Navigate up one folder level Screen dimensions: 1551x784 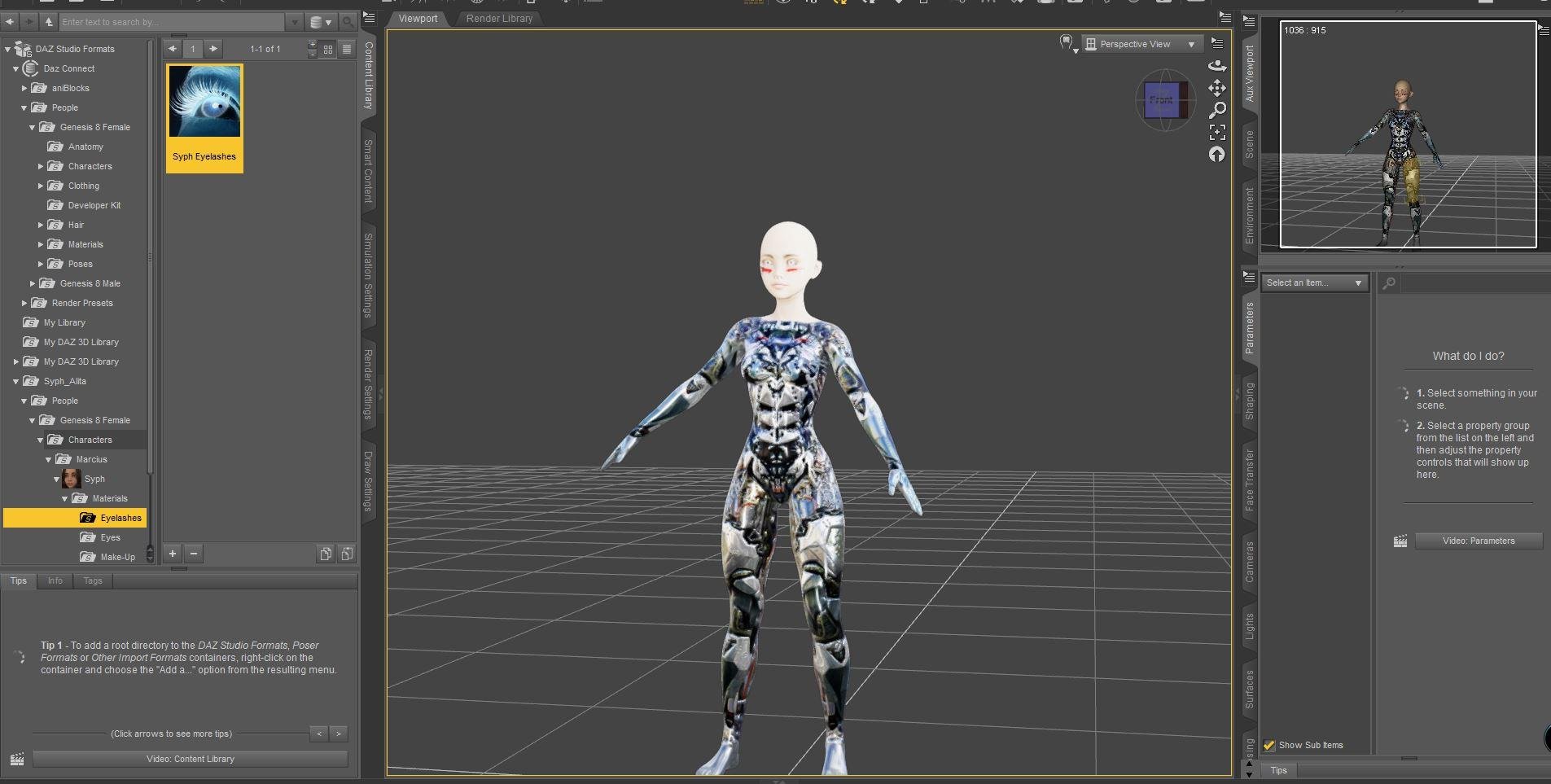click(x=49, y=22)
